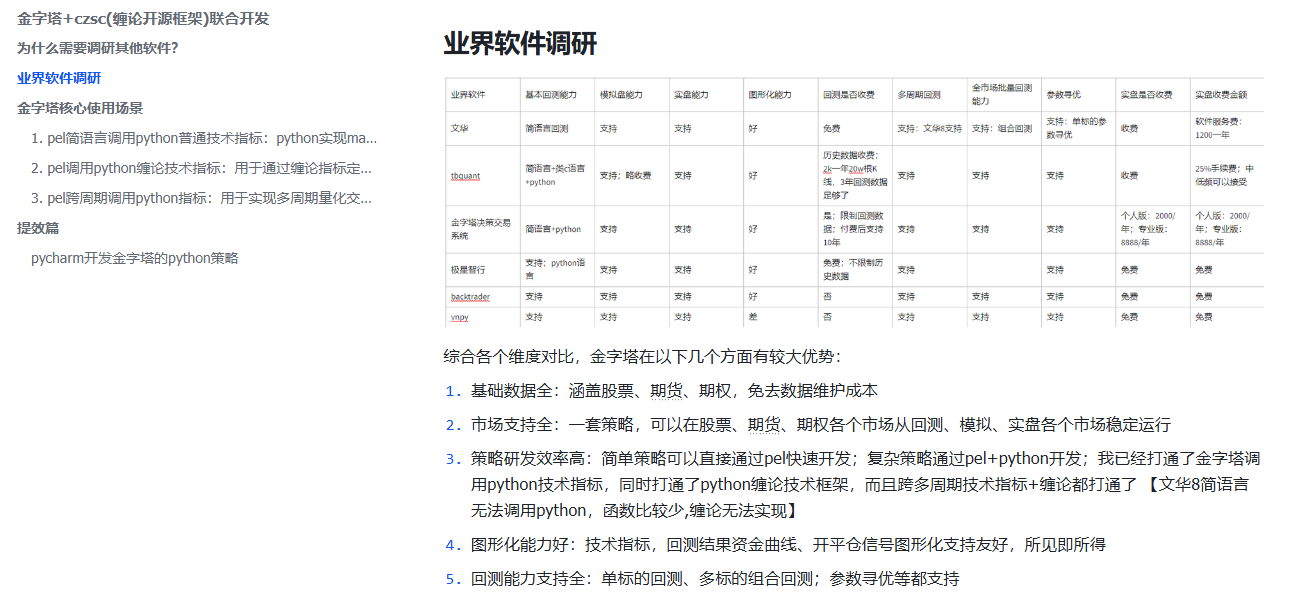Click the '支持：组合回测' cell

point(1004,128)
